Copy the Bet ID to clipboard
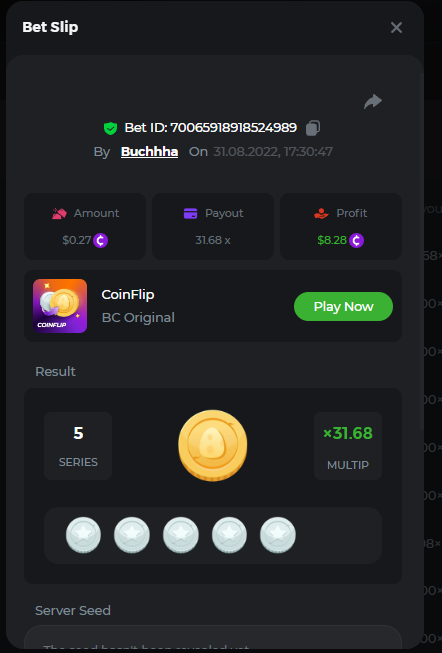 coord(313,128)
